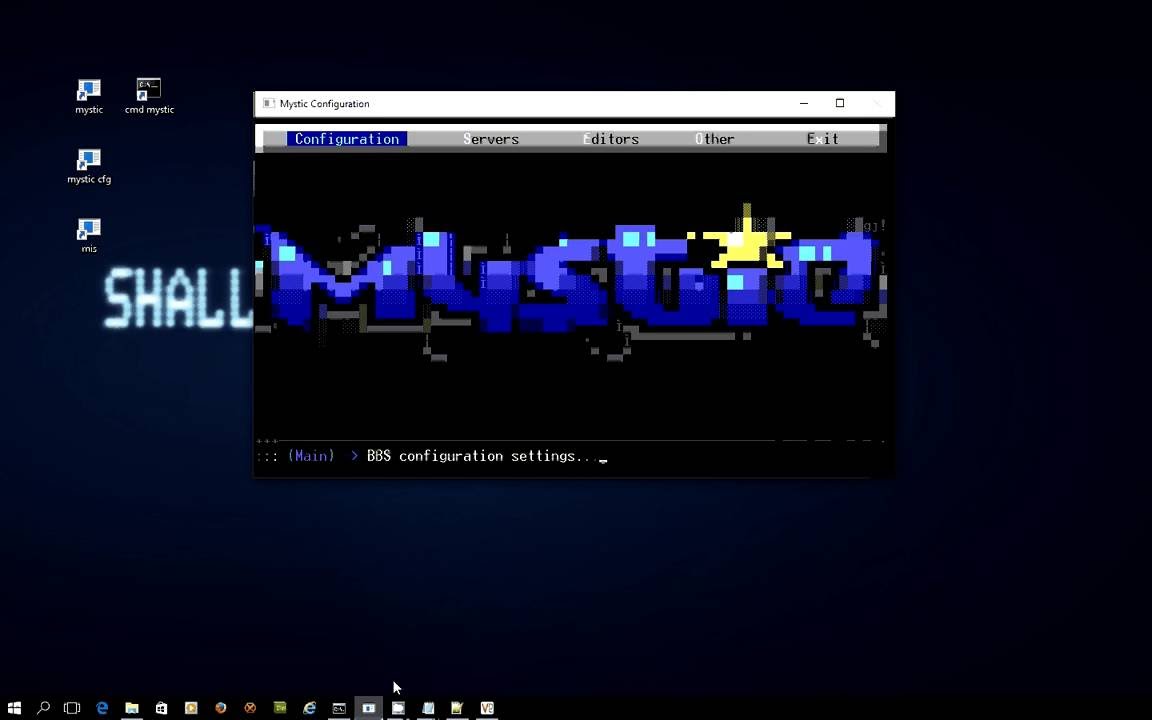The height and width of the screenshot is (720, 1152).
Task: Launch Firefox from the taskbar
Action: [x=220, y=708]
